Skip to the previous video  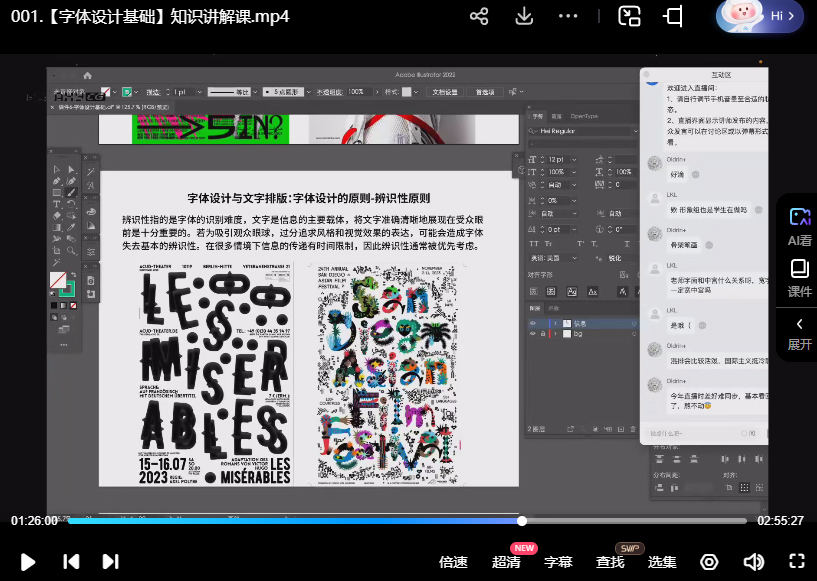[x=71, y=562]
